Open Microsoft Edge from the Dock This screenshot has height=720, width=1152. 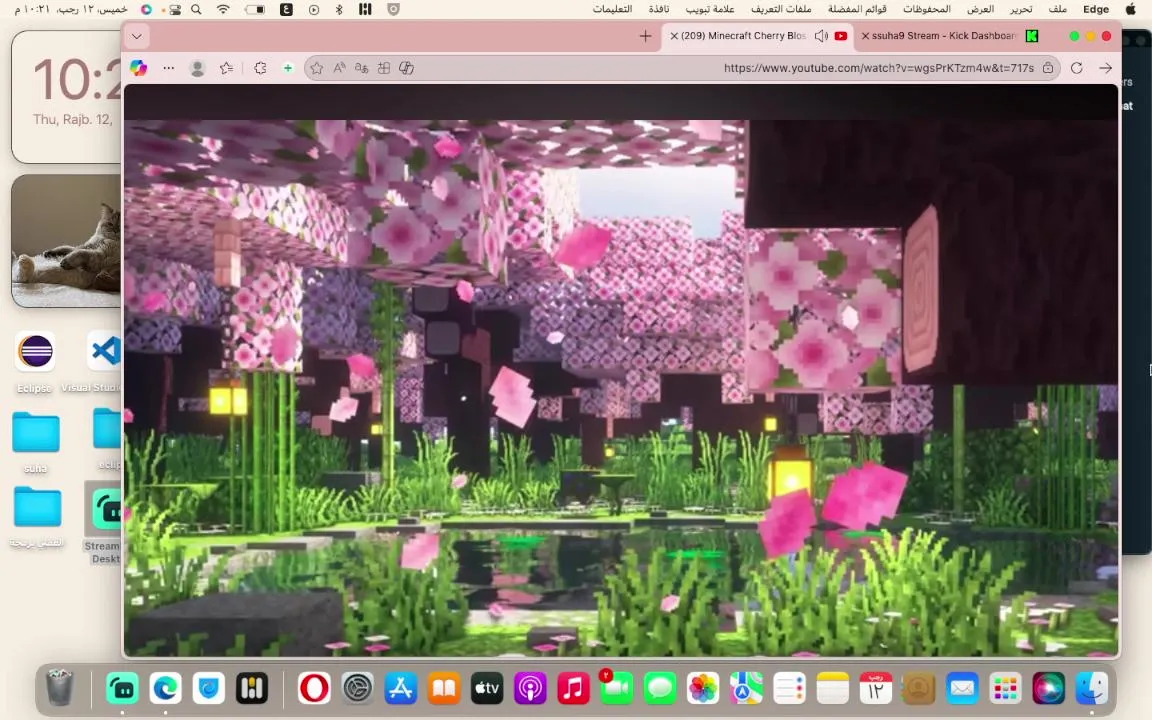pos(166,688)
